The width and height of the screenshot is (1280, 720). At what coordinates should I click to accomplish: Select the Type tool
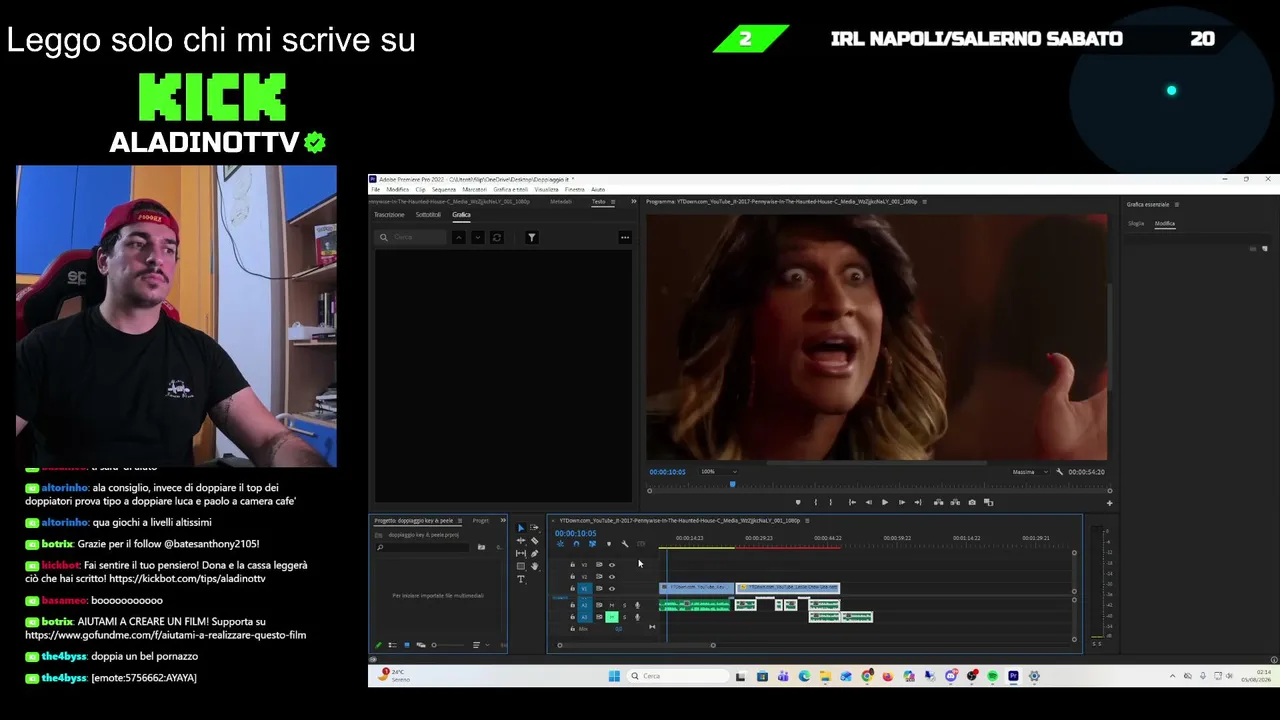(x=520, y=580)
